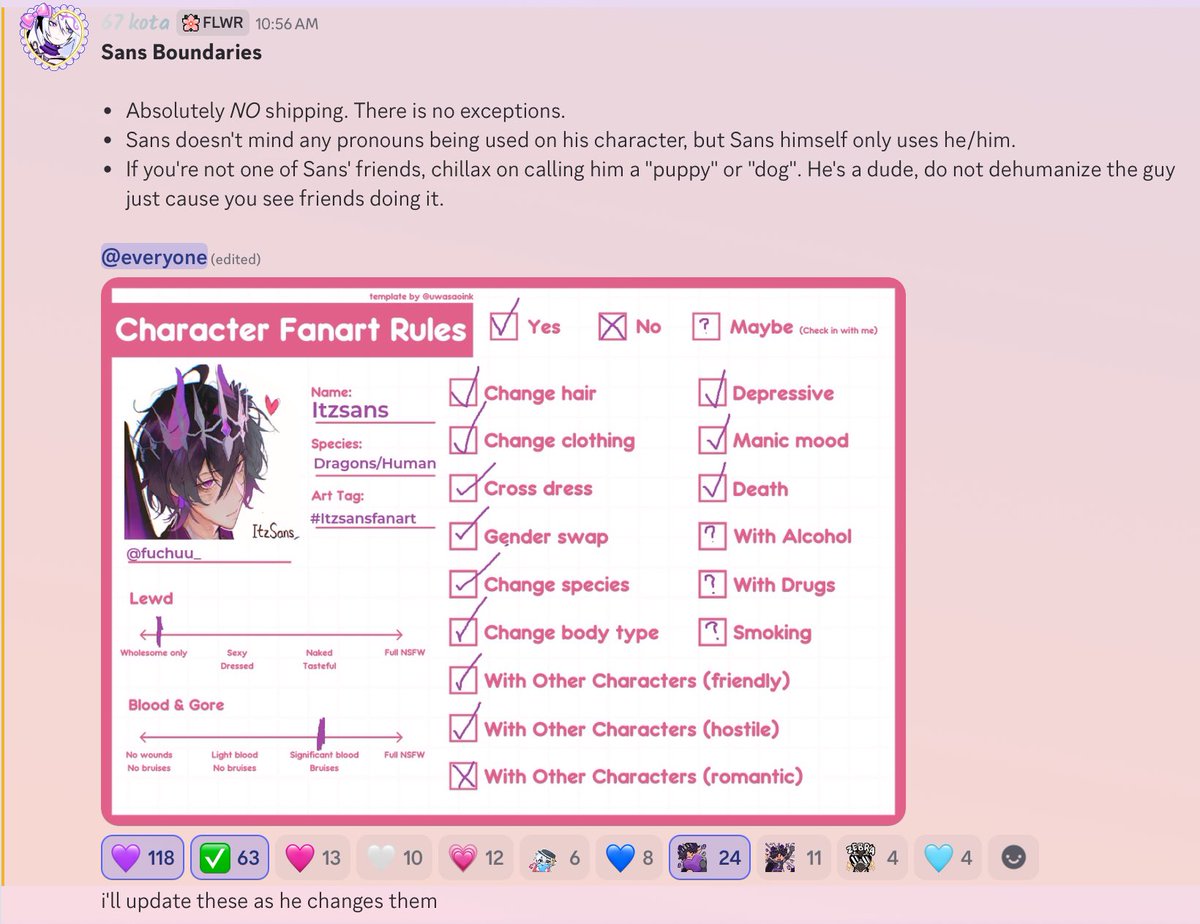The width and height of the screenshot is (1200, 924).
Task: Click the Itzsans character portrait in image
Action: pos(212,452)
